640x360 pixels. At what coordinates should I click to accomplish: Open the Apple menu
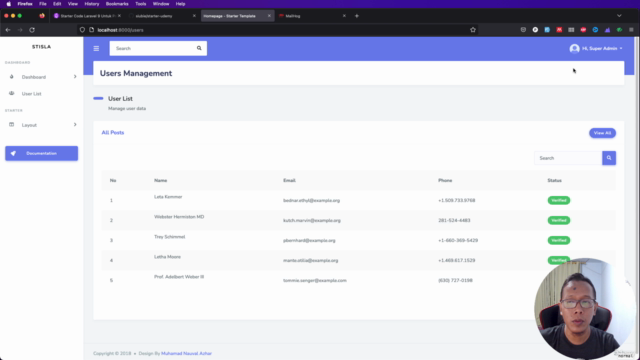pos(9,4)
